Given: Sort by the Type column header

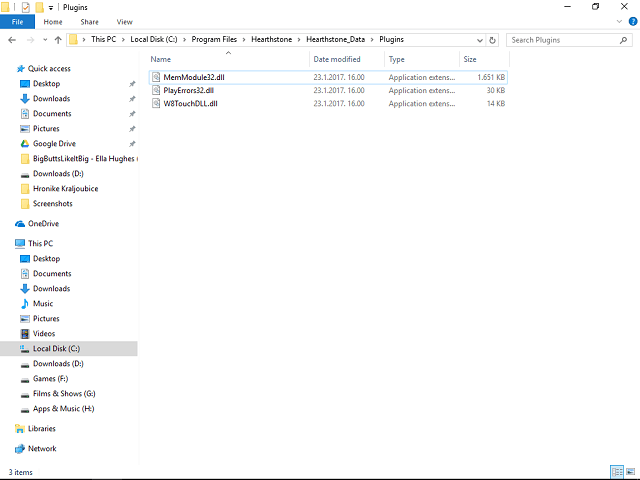Looking at the screenshot, I should (x=396, y=59).
